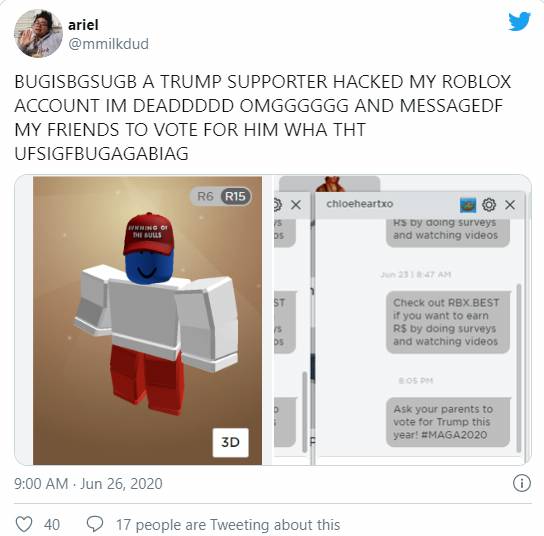Open tweet info circle icon
This screenshot has width=544, height=536.
pyautogui.click(x=521, y=483)
